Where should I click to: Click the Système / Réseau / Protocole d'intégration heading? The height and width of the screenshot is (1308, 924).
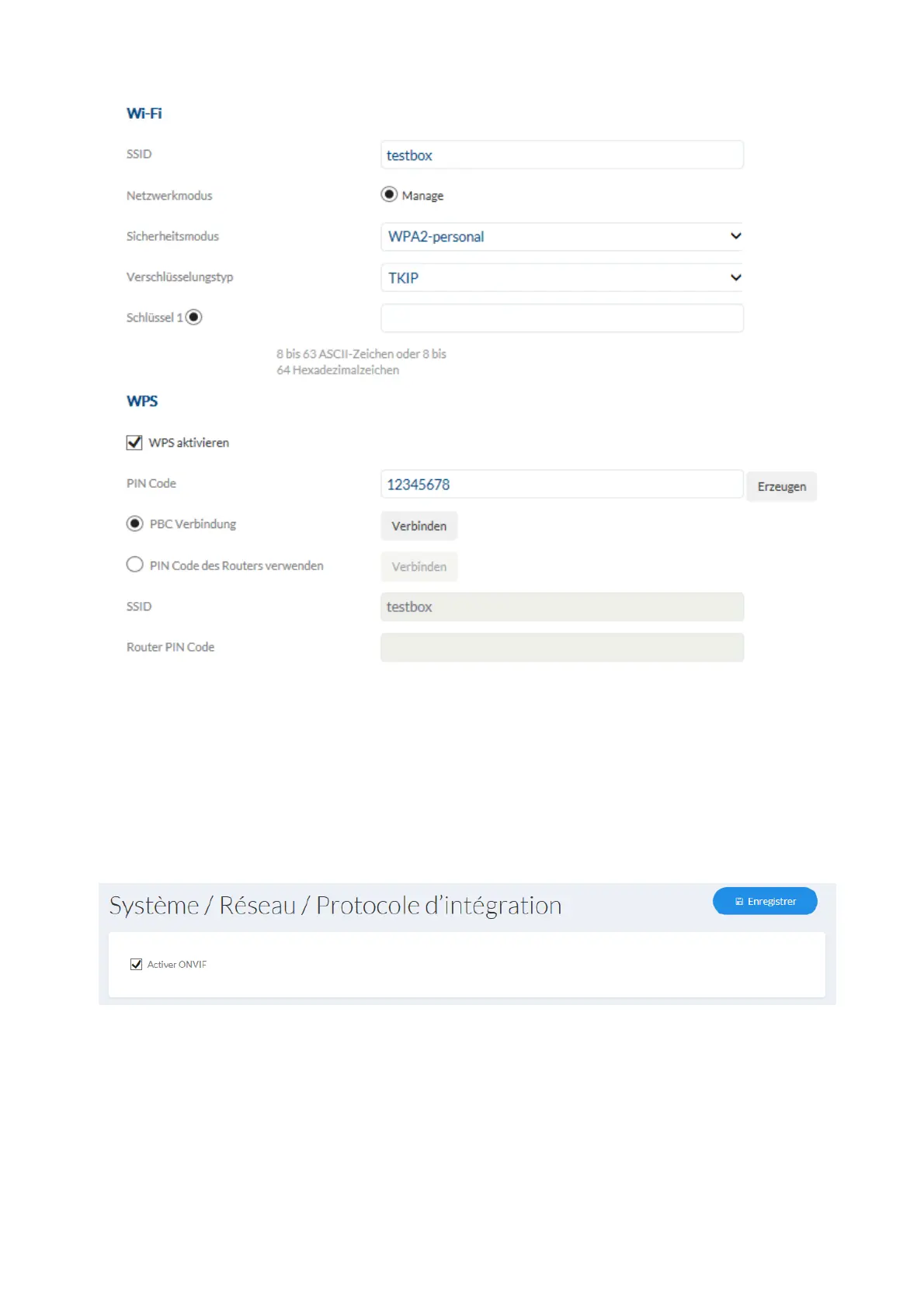click(335, 906)
